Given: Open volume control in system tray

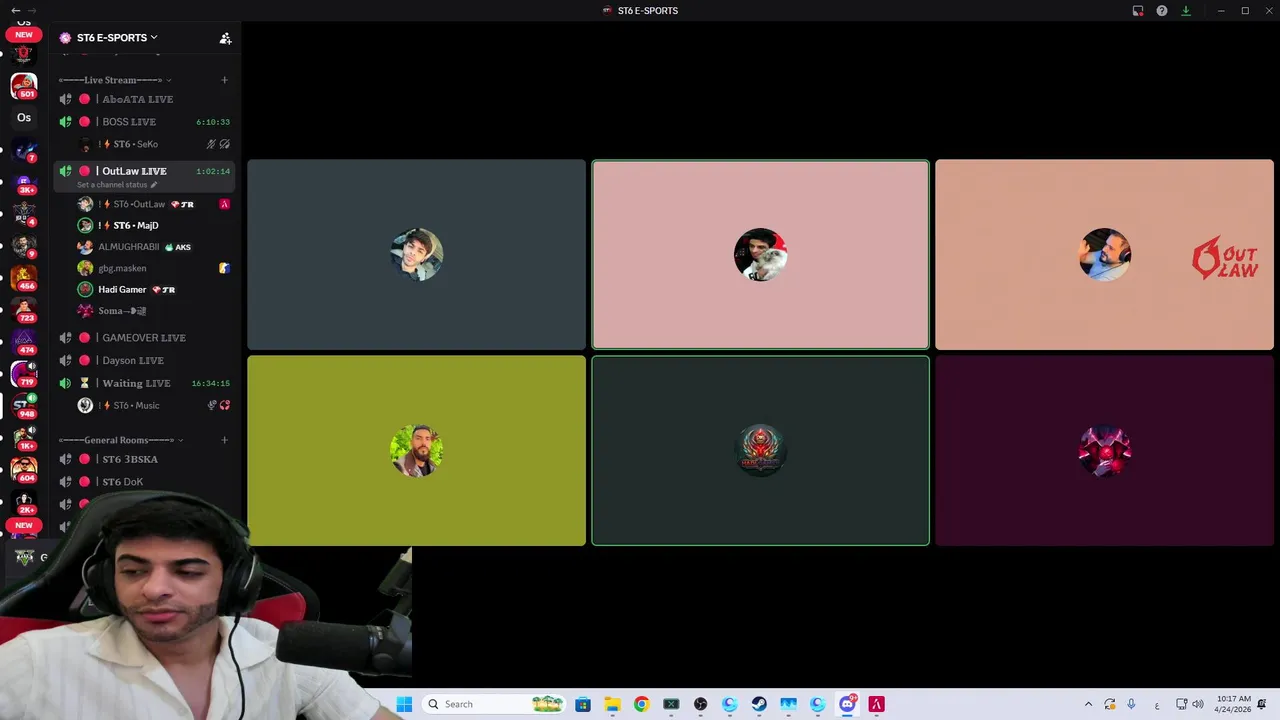Looking at the screenshot, I should pos(1198,704).
